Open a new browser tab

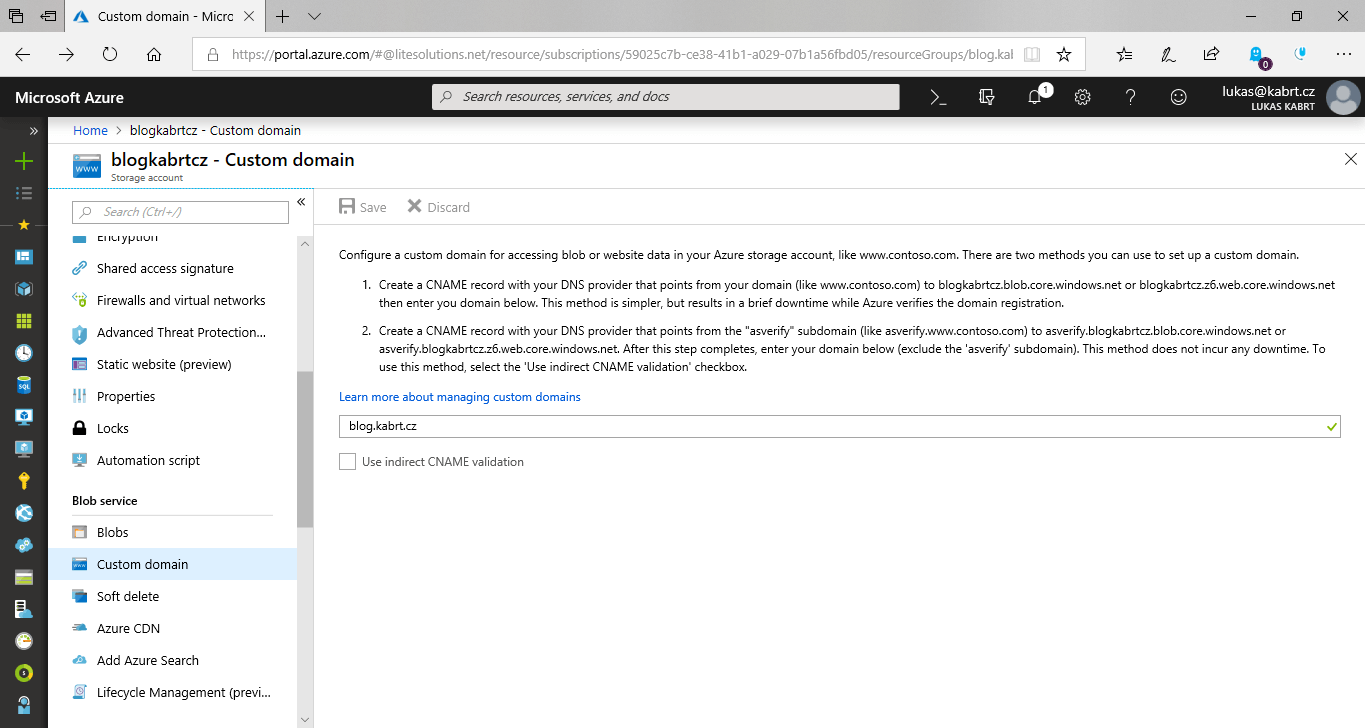(283, 17)
